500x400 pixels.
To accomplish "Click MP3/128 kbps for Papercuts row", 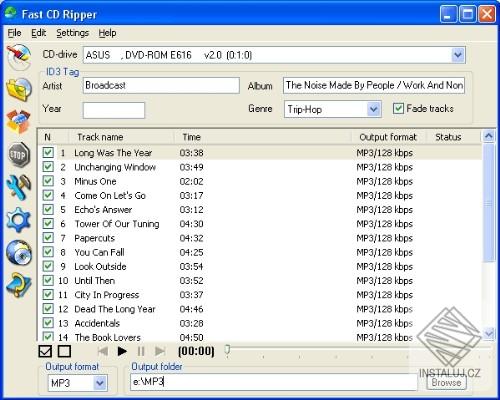I will click(384, 238).
